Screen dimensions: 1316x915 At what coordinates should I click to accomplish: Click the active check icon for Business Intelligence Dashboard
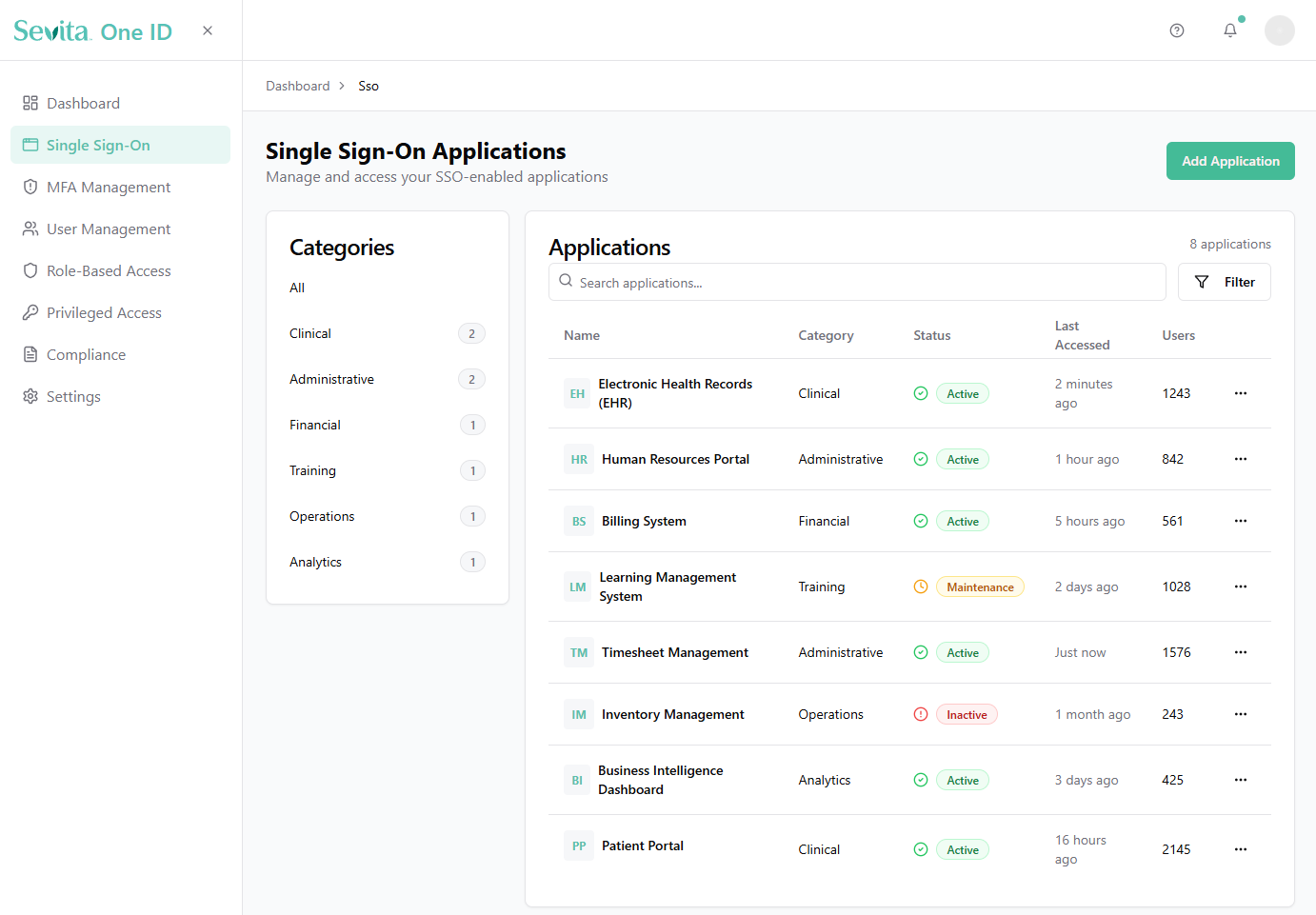921,780
